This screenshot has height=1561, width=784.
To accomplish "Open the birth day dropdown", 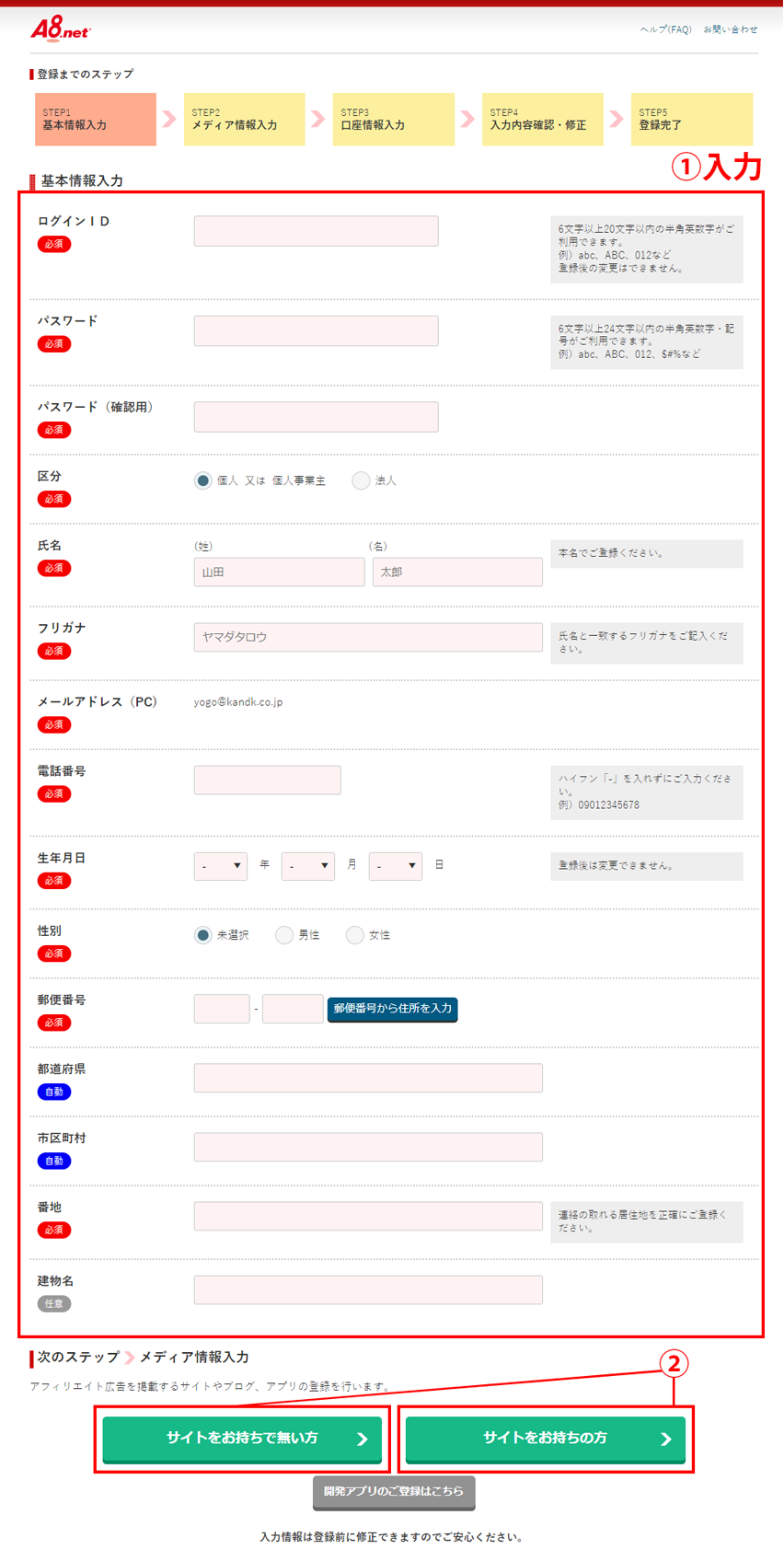I will click(x=395, y=866).
